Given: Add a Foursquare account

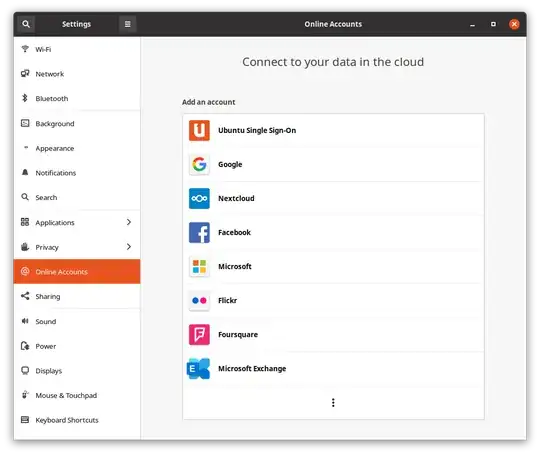Looking at the screenshot, I should 333,334.
